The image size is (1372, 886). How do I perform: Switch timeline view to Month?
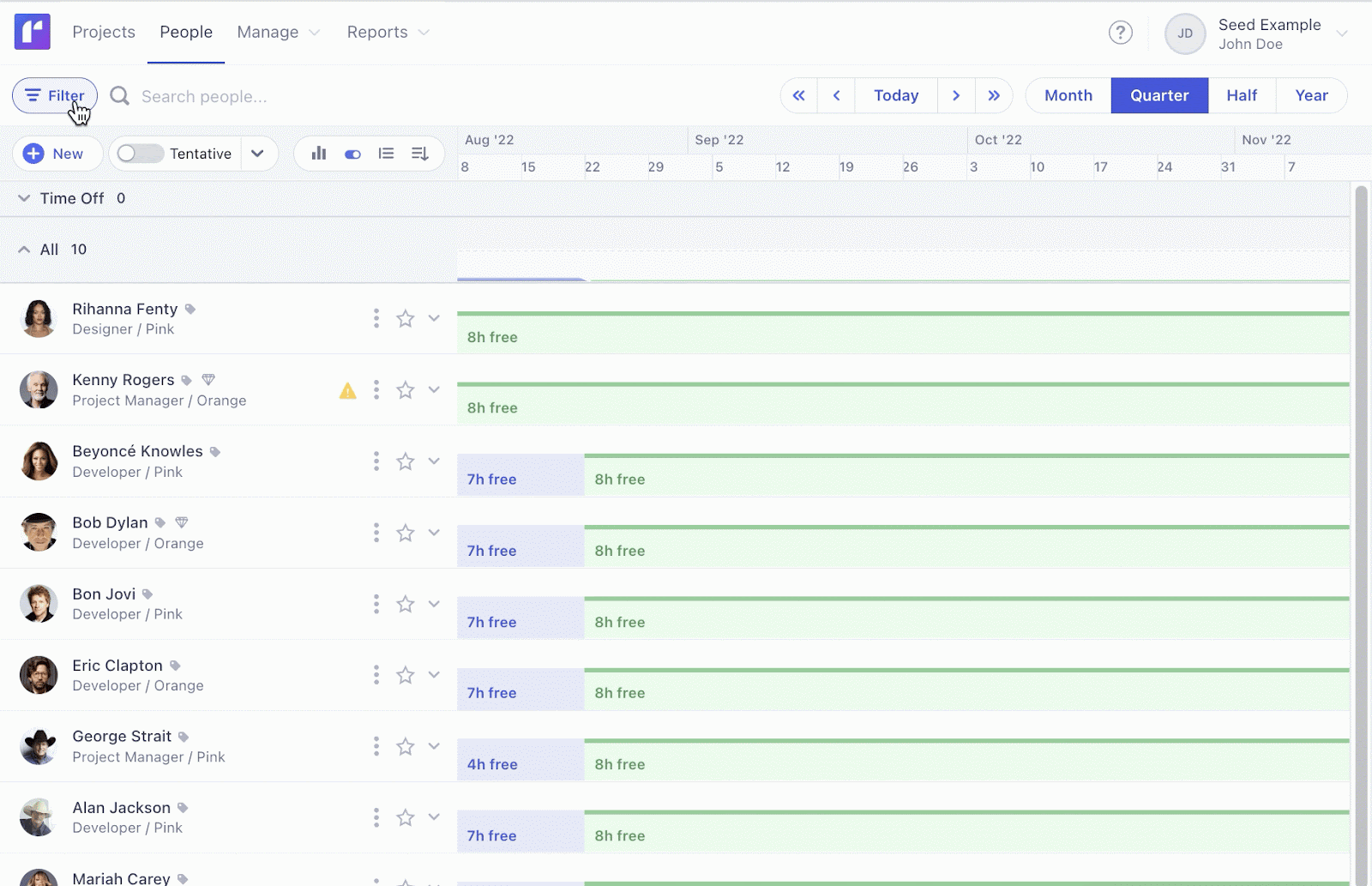1067,95
